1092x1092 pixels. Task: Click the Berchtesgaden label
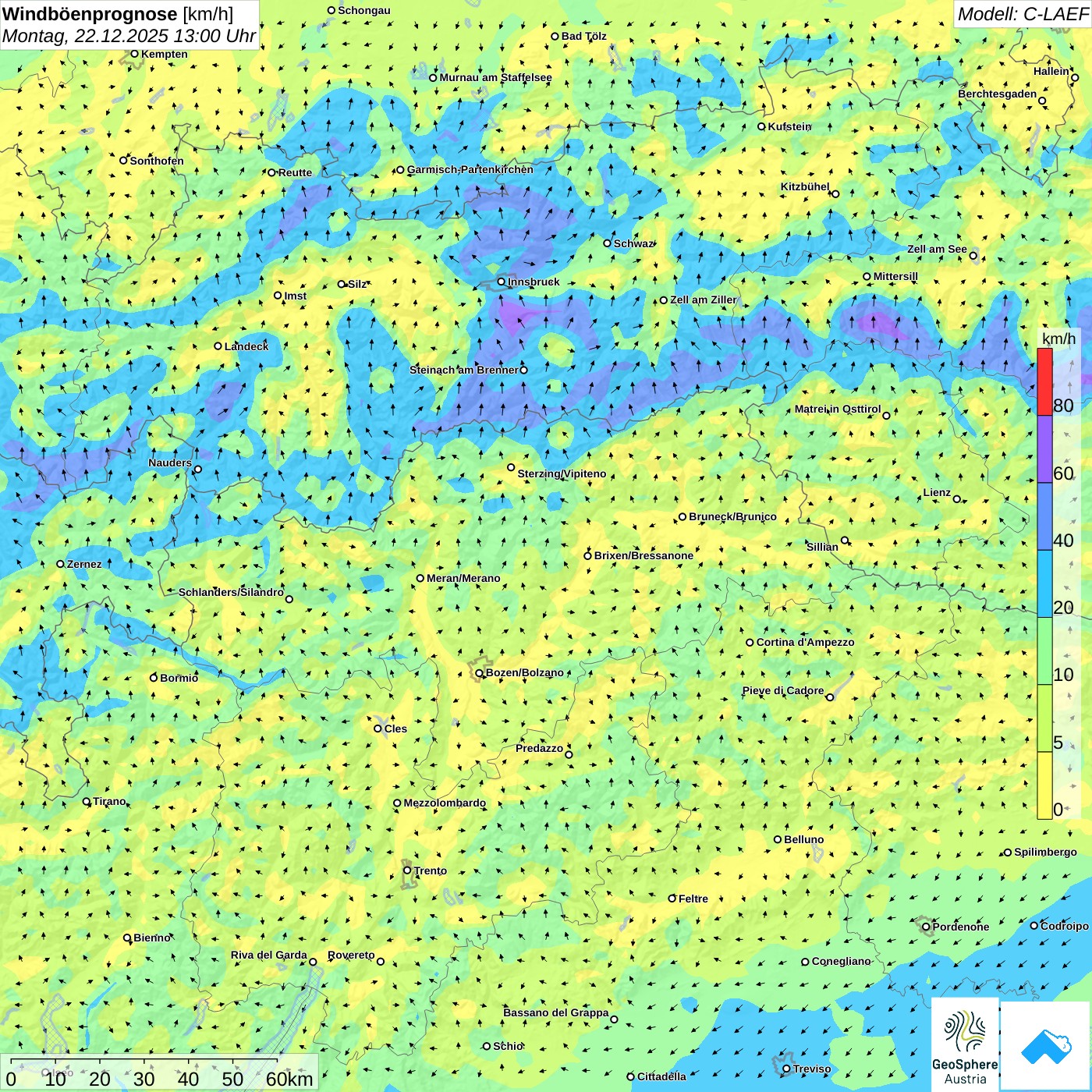[998, 94]
